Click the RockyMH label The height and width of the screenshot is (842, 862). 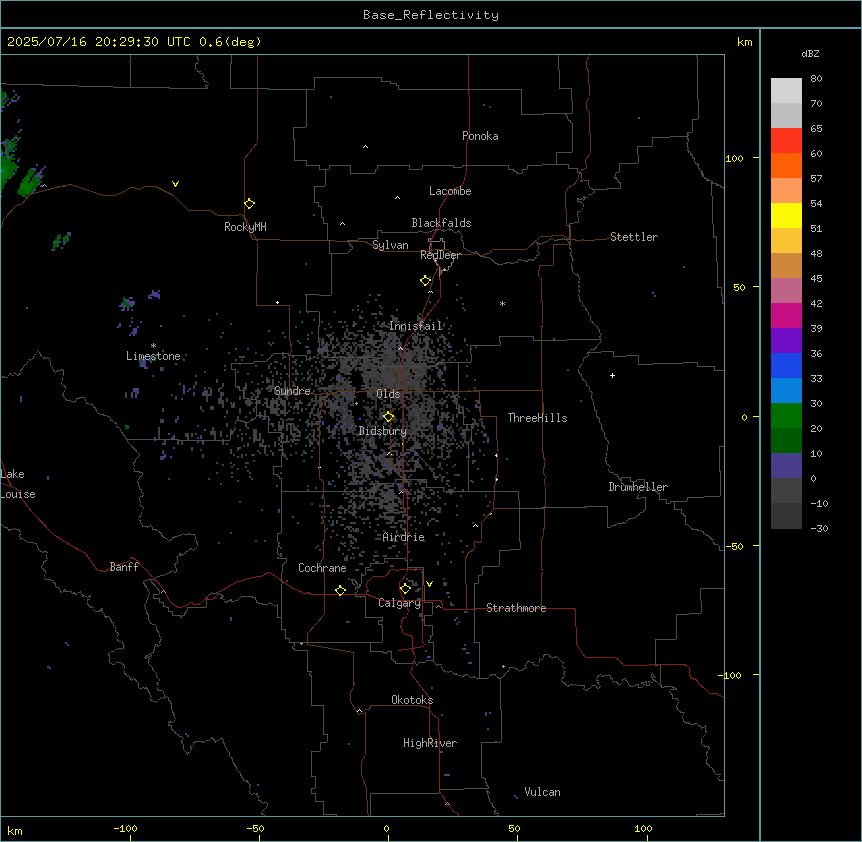click(x=245, y=227)
